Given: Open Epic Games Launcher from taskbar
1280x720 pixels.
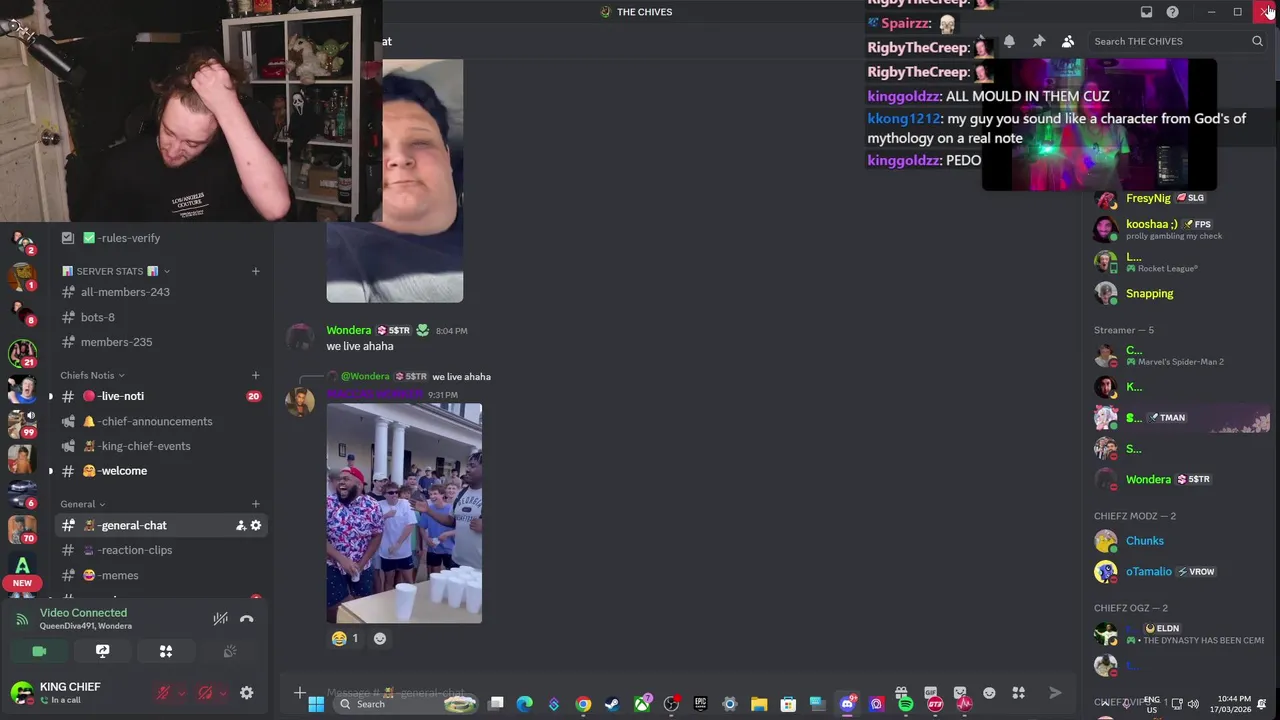Looking at the screenshot, I should tap(700, 704).
